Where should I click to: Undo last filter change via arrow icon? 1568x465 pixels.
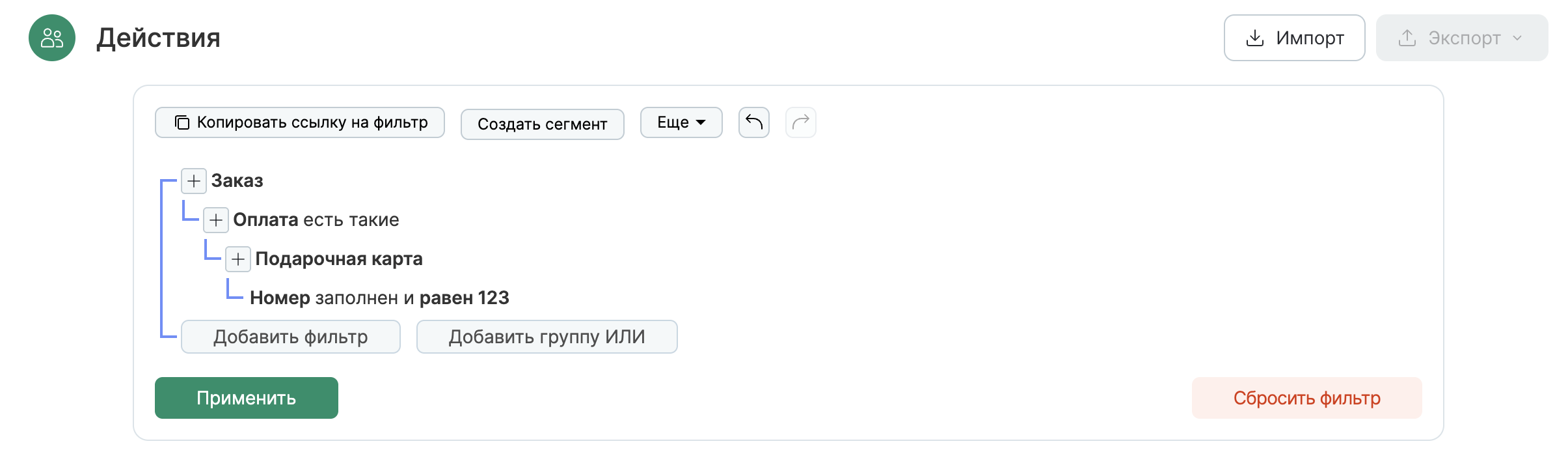pyautogui.click(x=753, y=122)
